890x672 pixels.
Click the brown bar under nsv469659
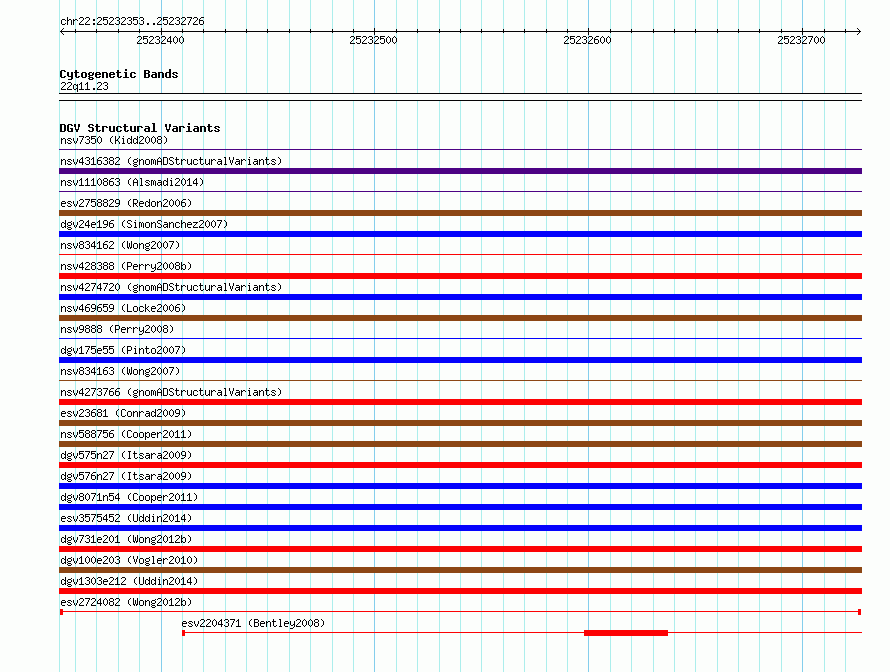point(460,318)
